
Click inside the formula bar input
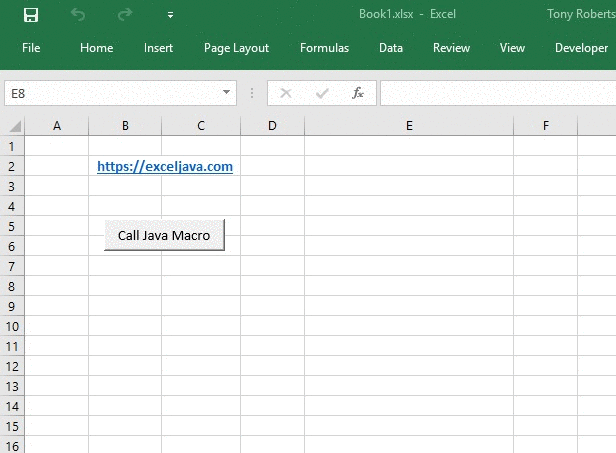tap(498, 93)
